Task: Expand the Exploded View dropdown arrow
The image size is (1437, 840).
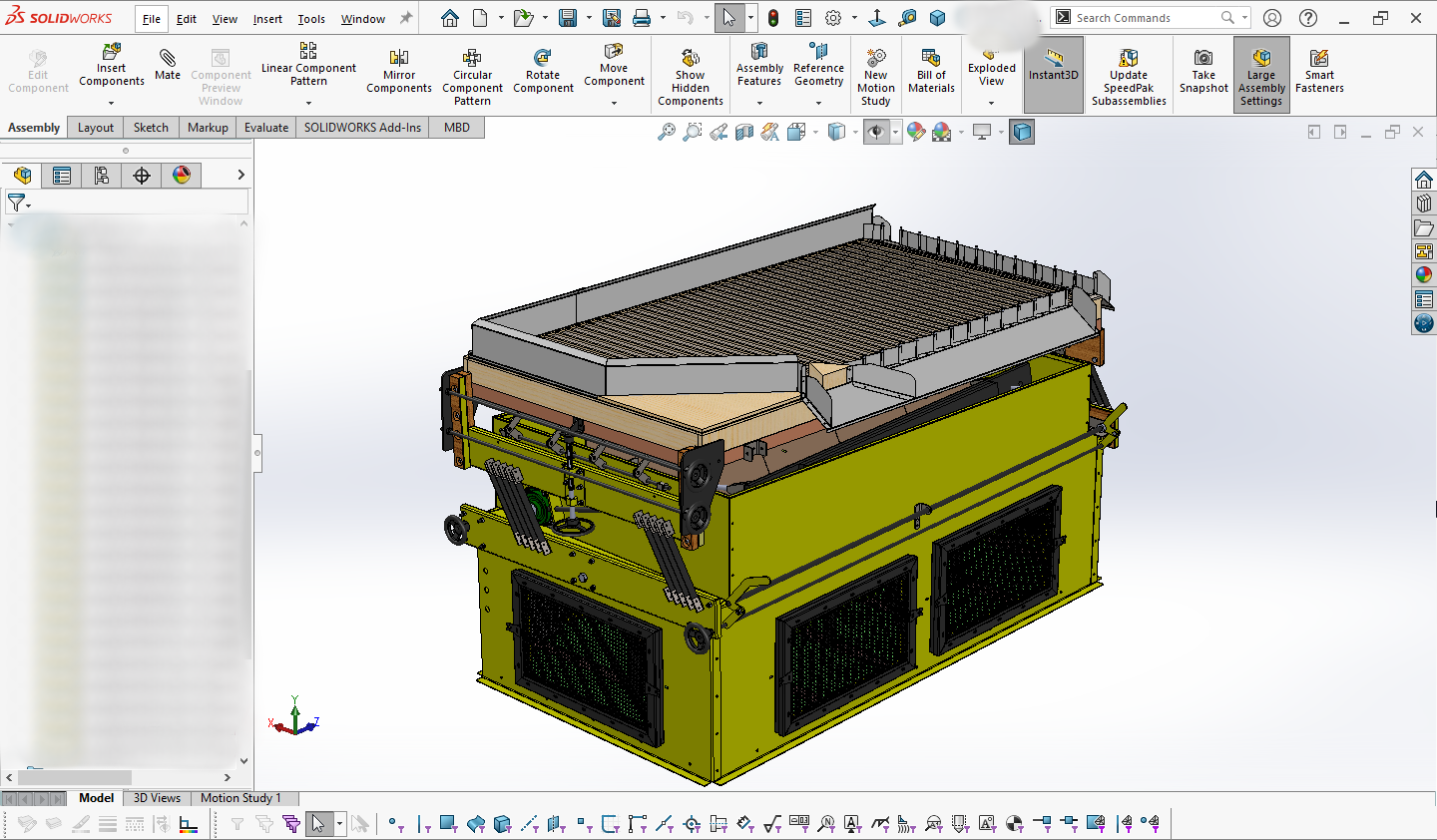Action: click(x=991, y=103)
